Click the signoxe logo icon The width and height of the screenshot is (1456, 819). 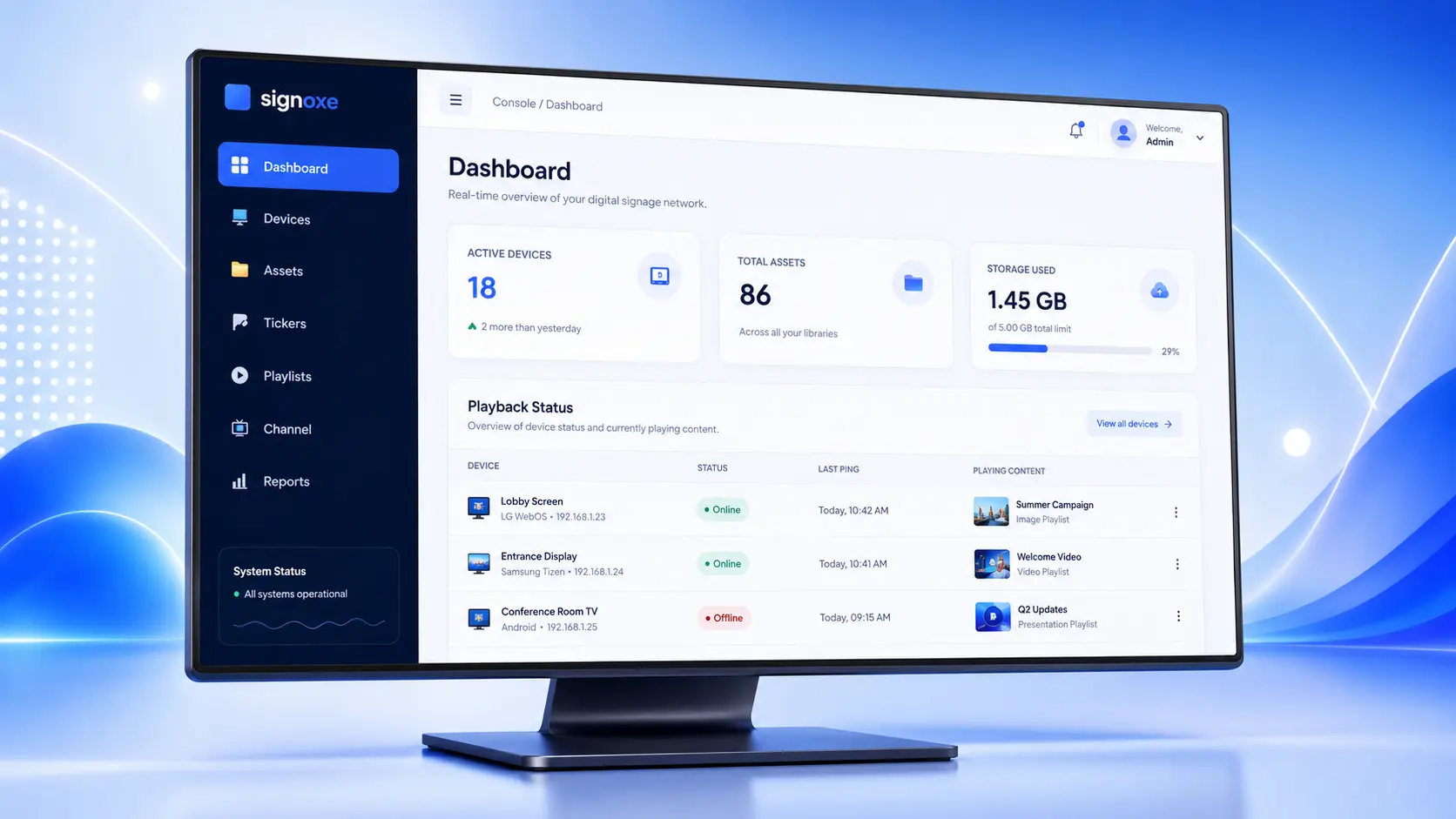(238, 97)
